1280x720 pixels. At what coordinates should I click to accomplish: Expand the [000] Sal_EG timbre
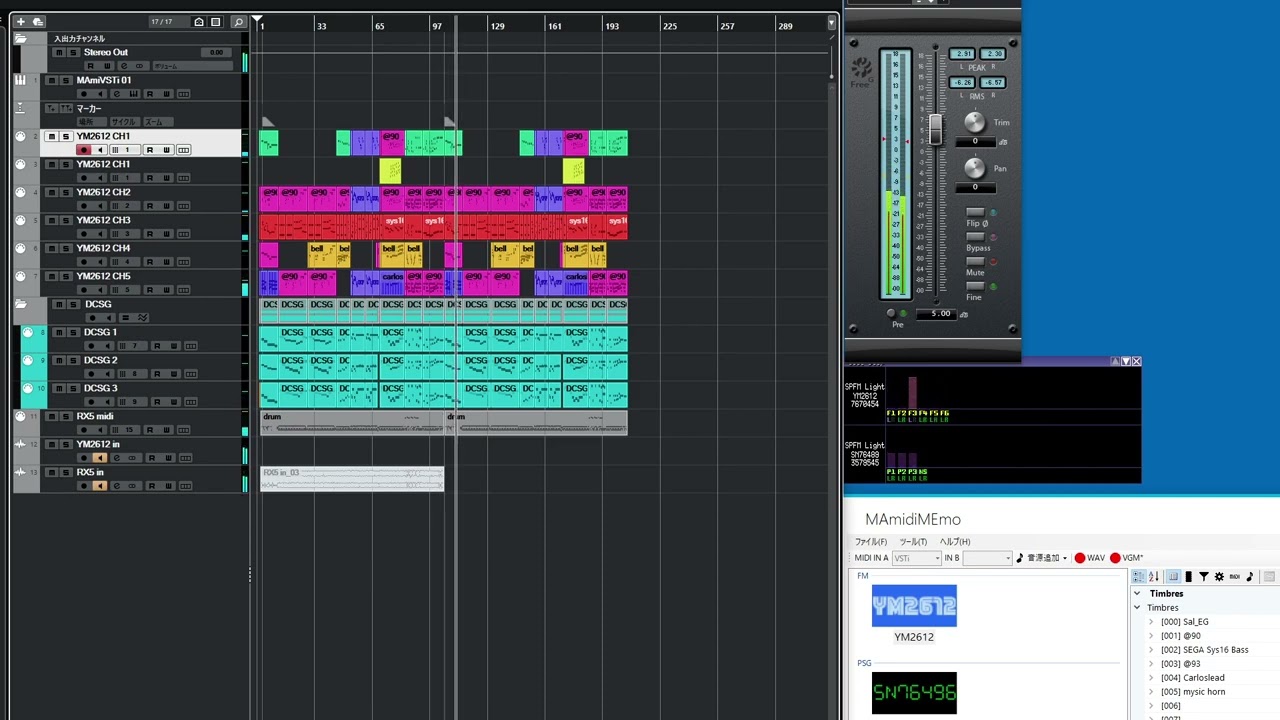pyautogui.click(x=1151, y=622)
